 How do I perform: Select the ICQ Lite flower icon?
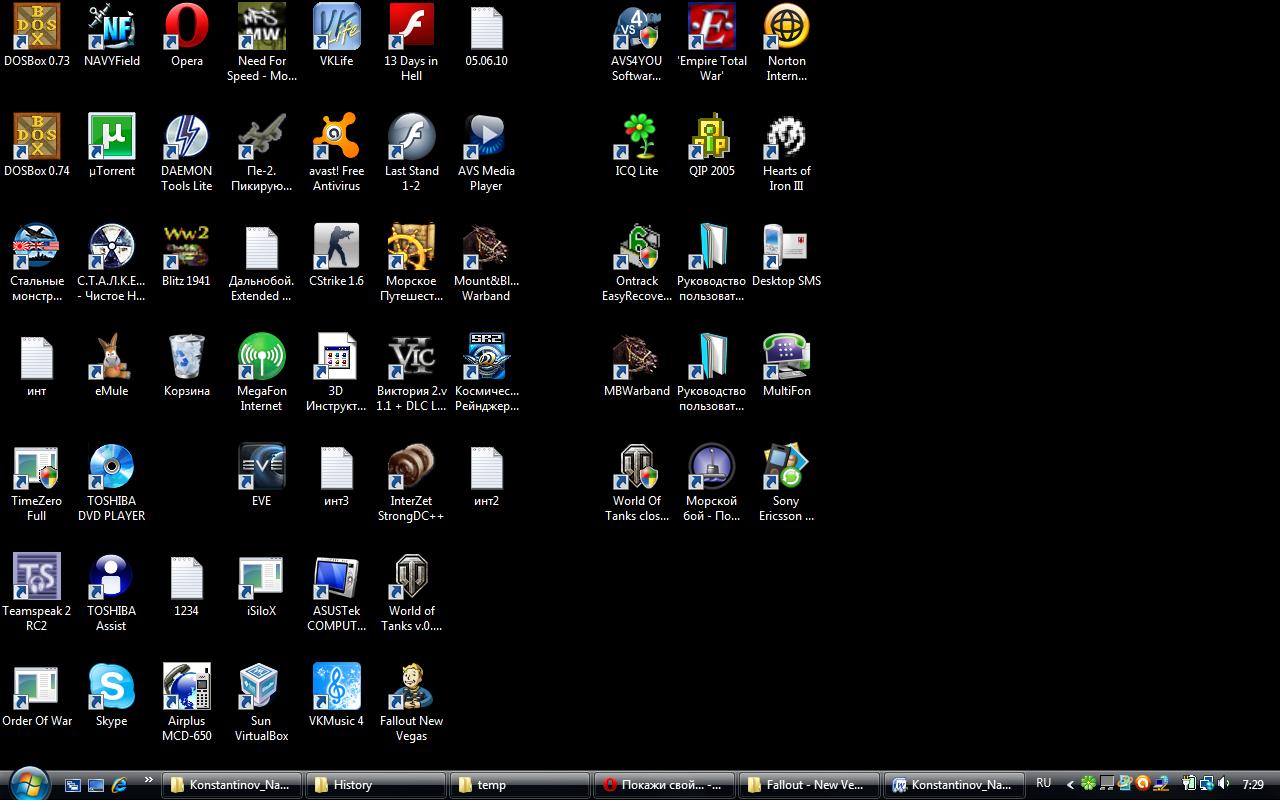(x=637, y=137)
